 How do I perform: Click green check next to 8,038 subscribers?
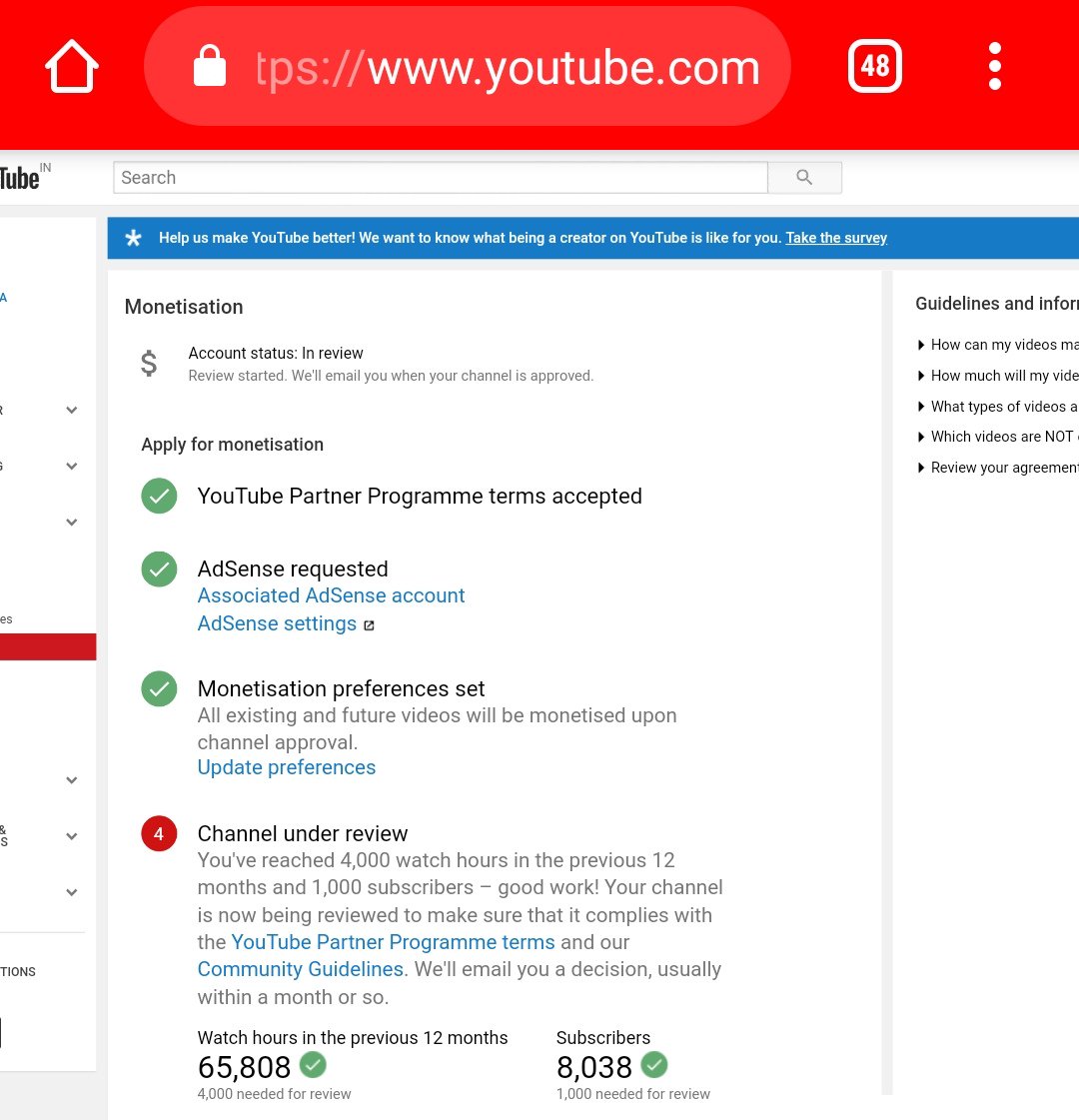coord(654,1065)
